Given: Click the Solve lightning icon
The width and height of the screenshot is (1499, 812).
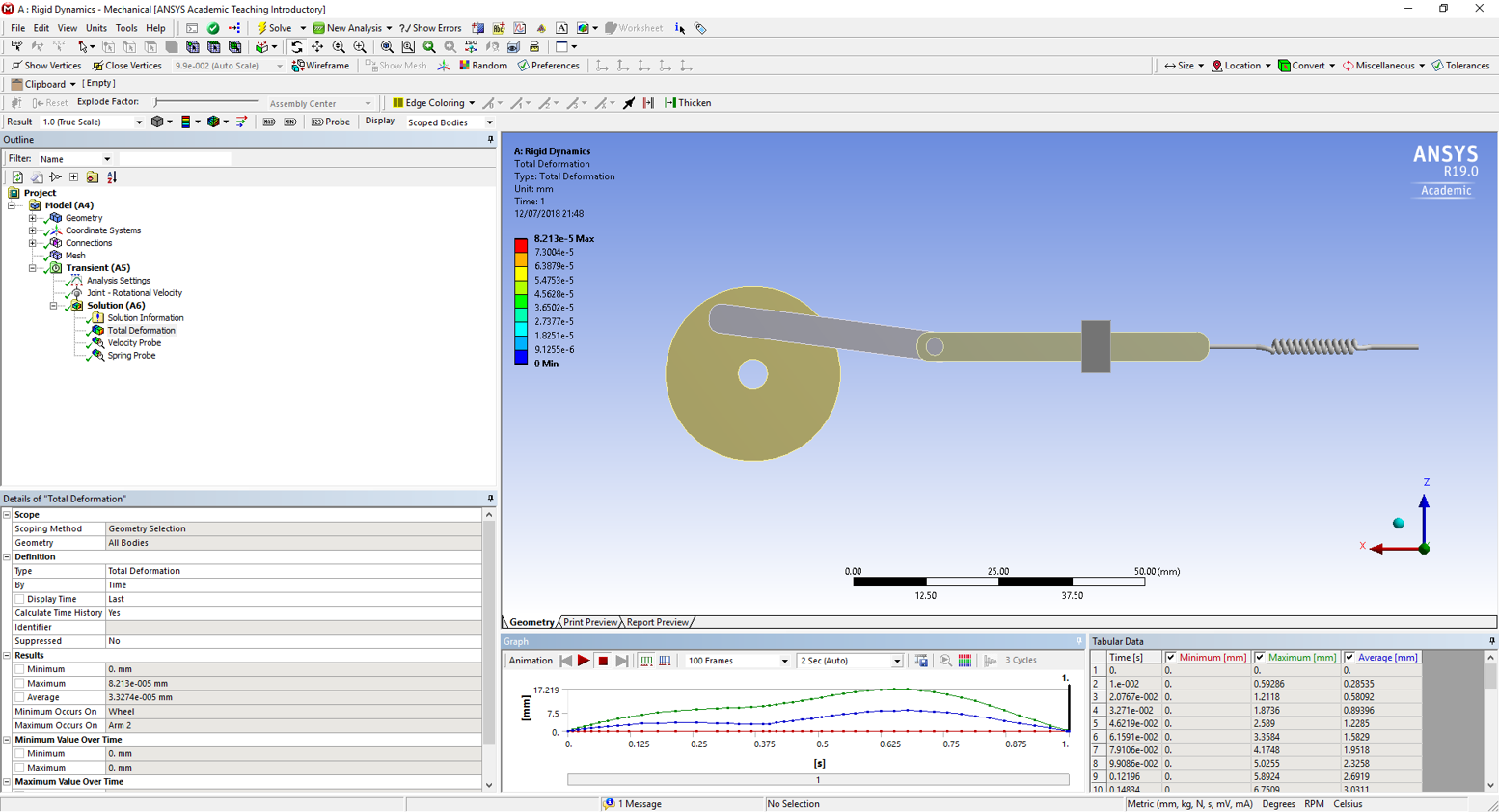Looking at the screenshot, I should (x=261, y=28).
